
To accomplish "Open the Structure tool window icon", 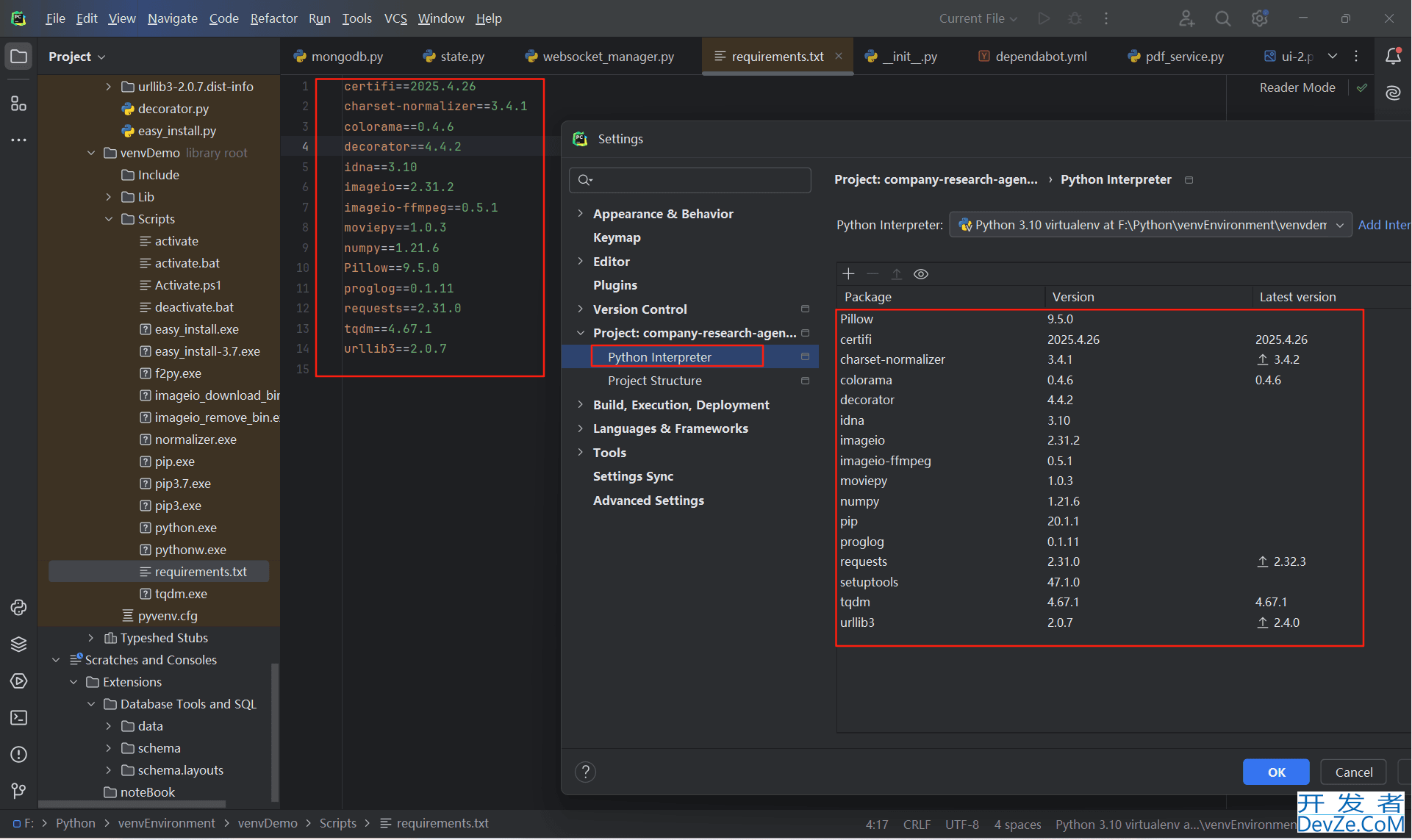I will [18, 104].
